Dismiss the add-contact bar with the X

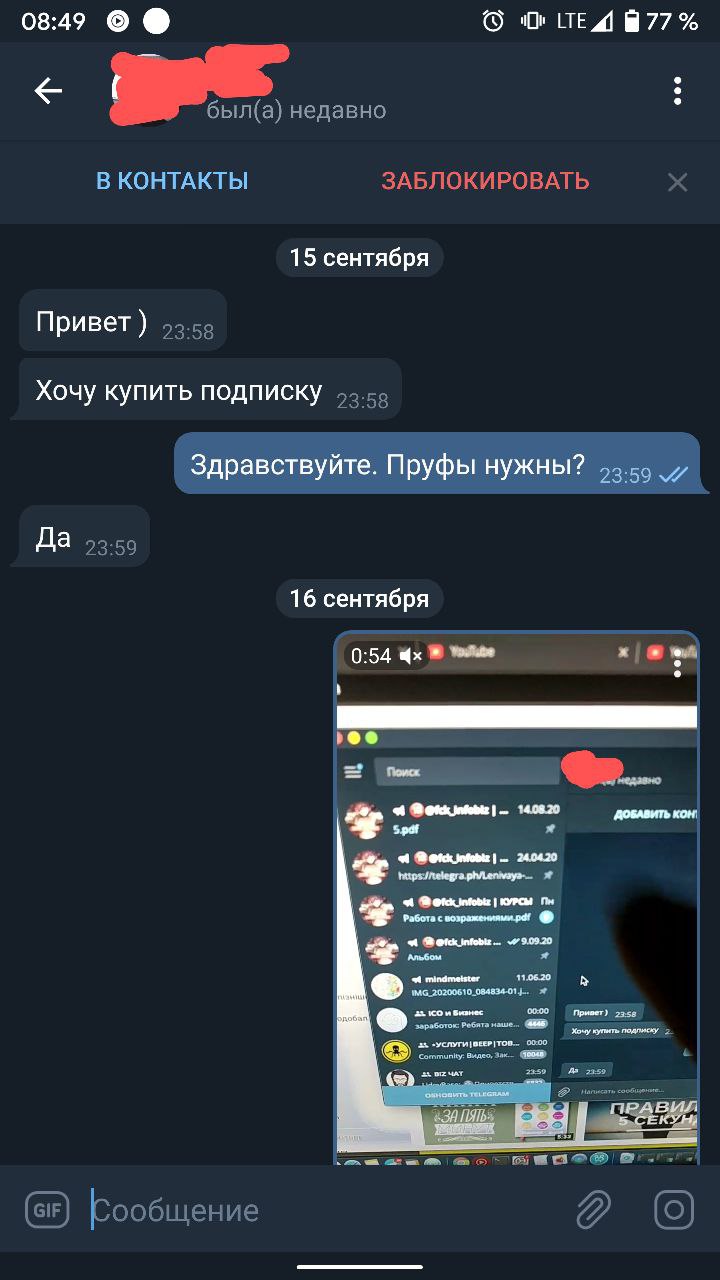coord(677,182)
